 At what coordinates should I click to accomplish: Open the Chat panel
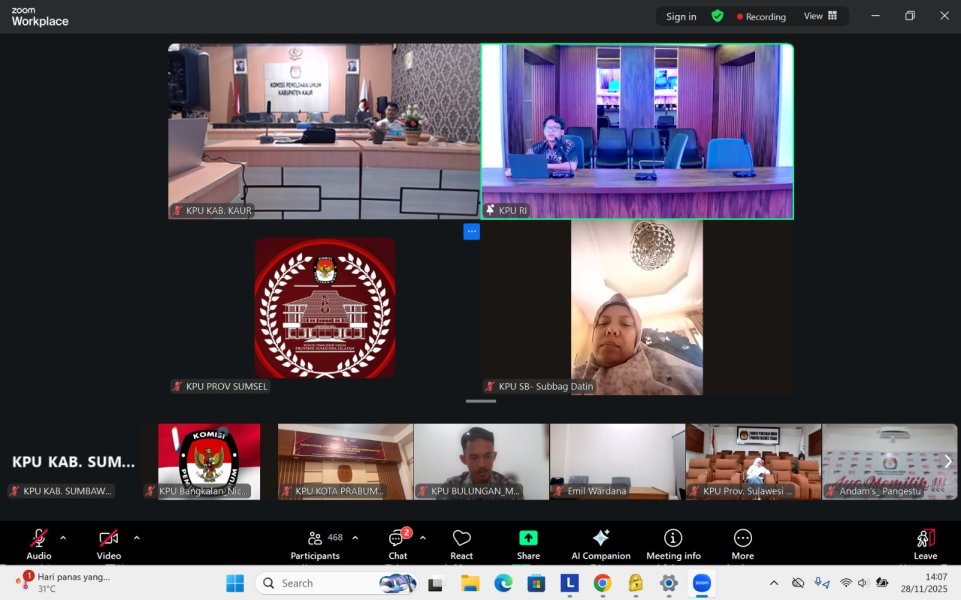[397, 543]
